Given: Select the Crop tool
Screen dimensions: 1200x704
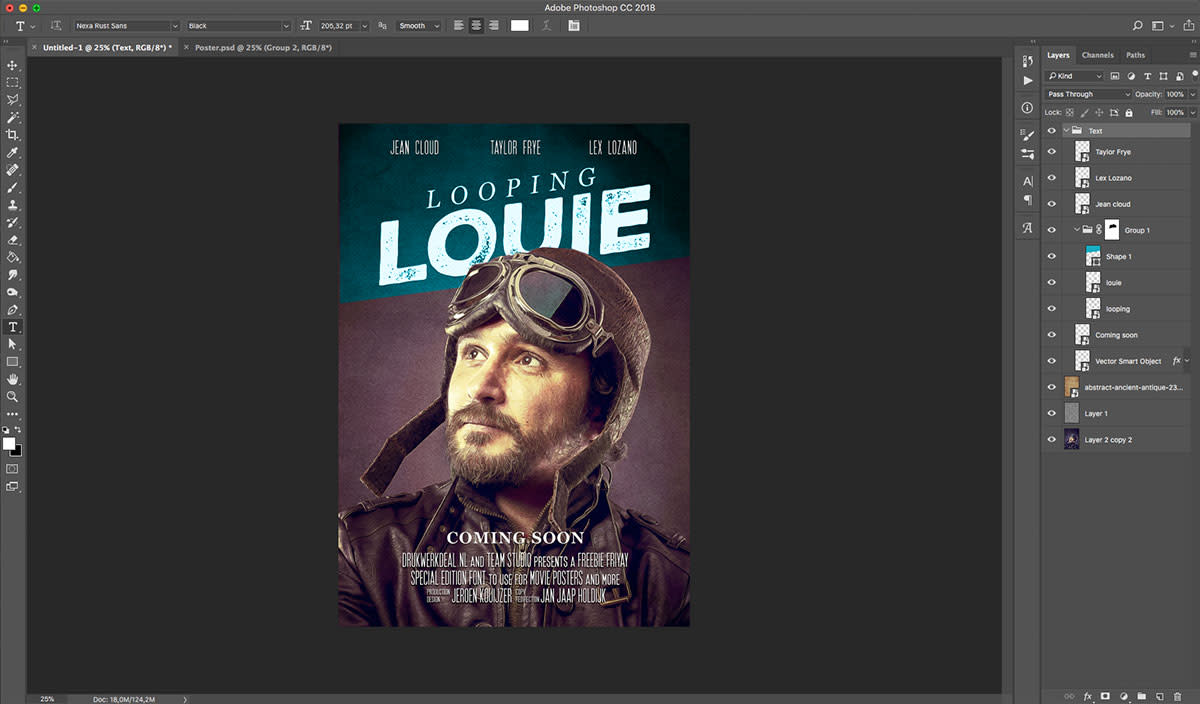Looking at the screenshot, I should (13, 134).
